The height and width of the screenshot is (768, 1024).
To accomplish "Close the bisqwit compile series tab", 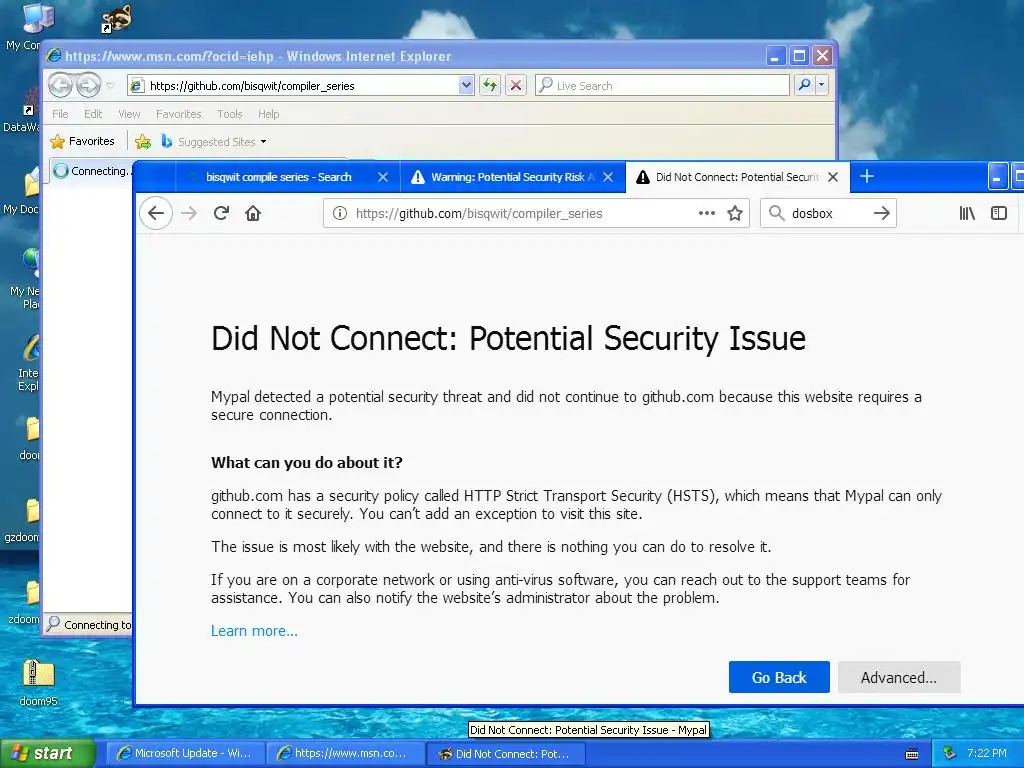I will (383, 177).
